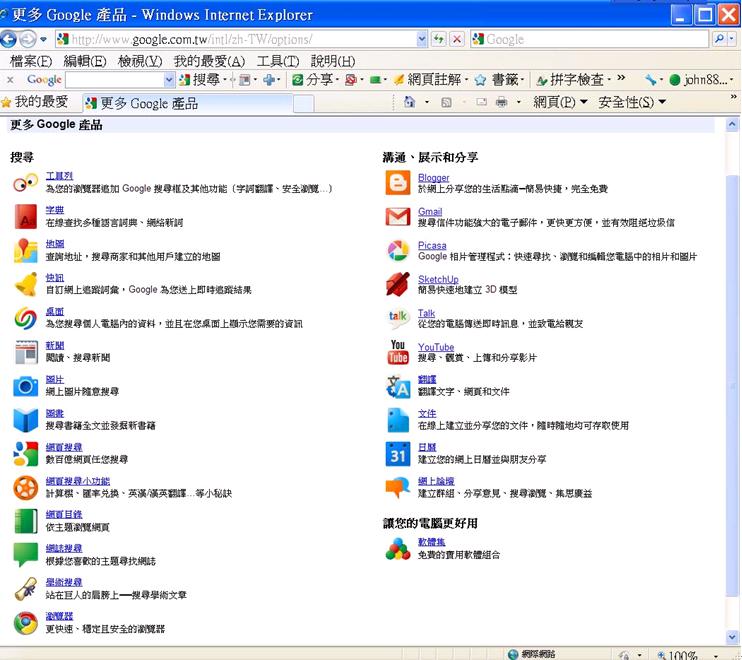
Task: Open the recent pages dropdown arrow
Action: 44,39
